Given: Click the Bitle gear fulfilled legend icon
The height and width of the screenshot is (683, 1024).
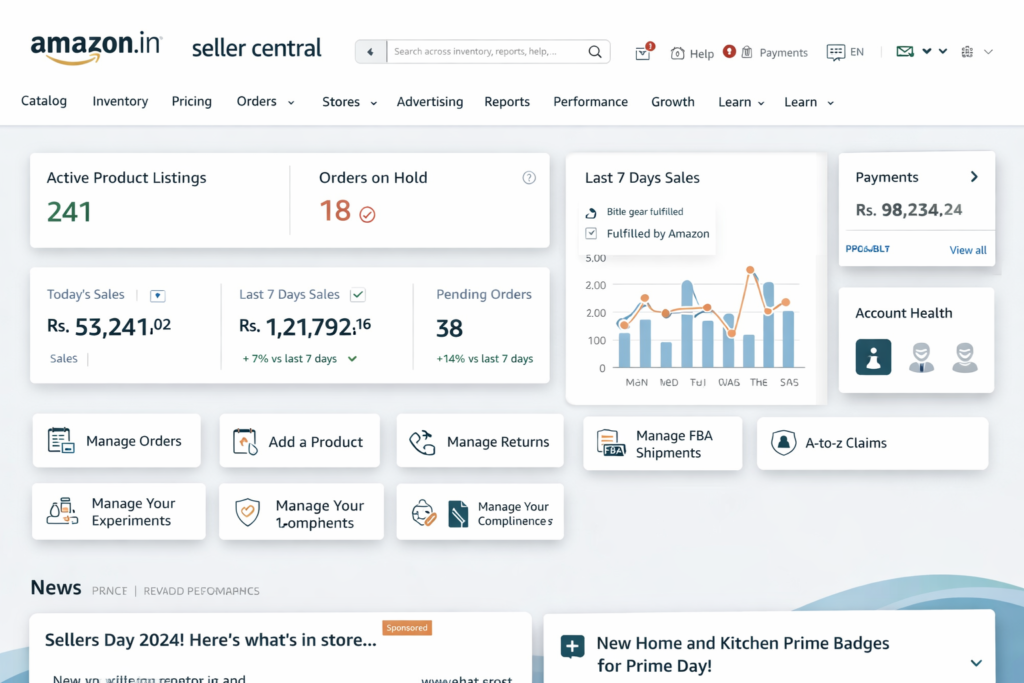Looking at the screenshot, I should [x=591, y=212].
